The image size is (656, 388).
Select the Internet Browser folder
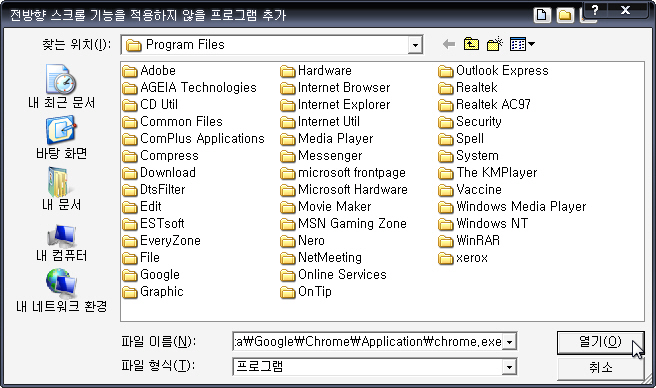pyautogui.click(x=335, y=88)
